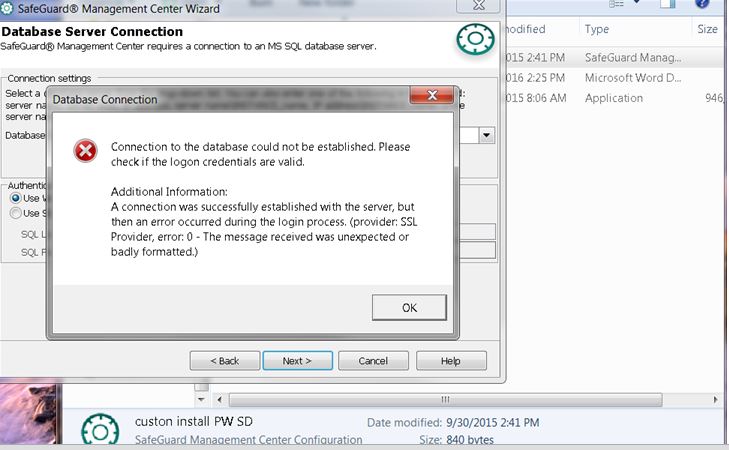Open the database server dropdown arrow
This screenshot has height=450, width=729.
pyautogui.click(x=486, y=135)
